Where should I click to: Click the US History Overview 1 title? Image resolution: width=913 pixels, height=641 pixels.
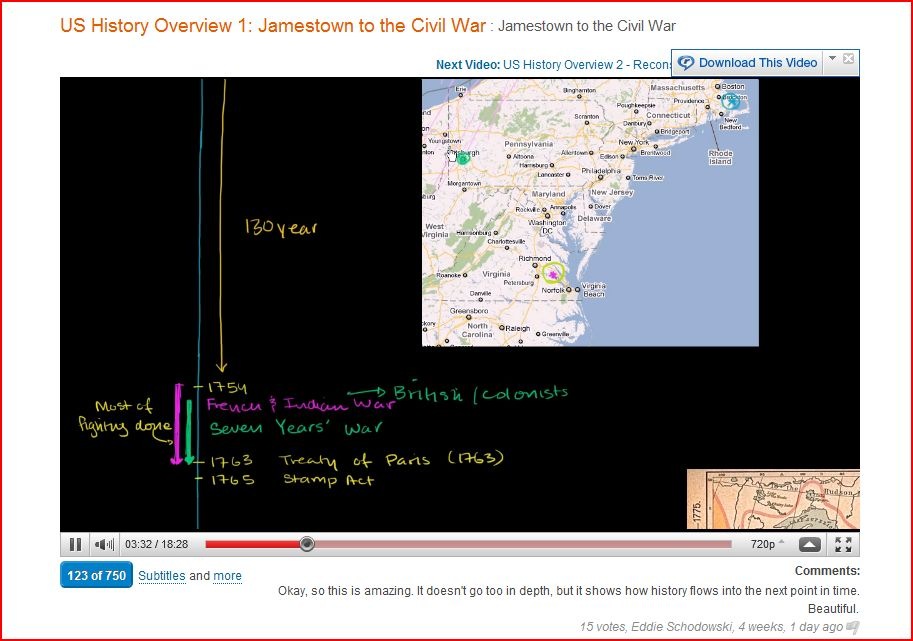pyautogui.click(x=273, y=26)
